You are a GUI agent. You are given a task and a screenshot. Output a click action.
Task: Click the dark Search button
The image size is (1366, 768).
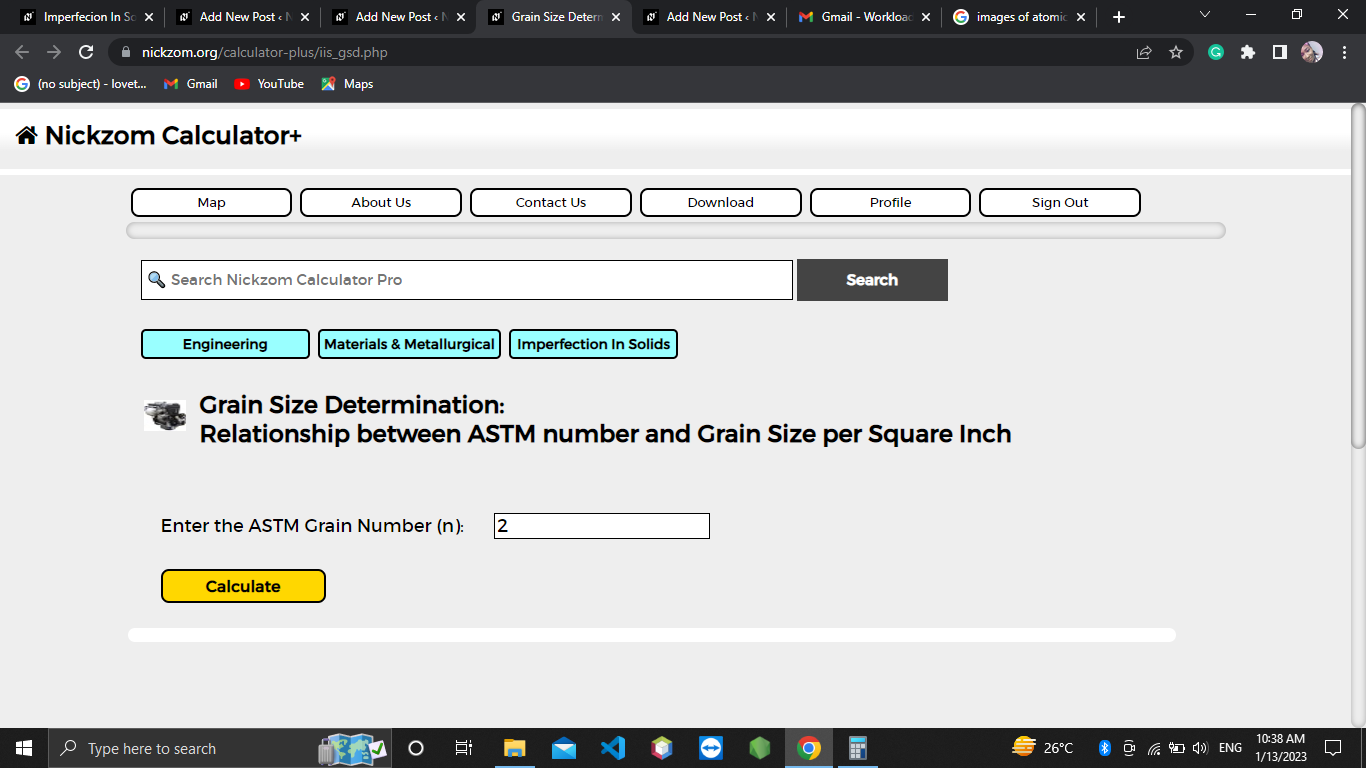point(872,280)
